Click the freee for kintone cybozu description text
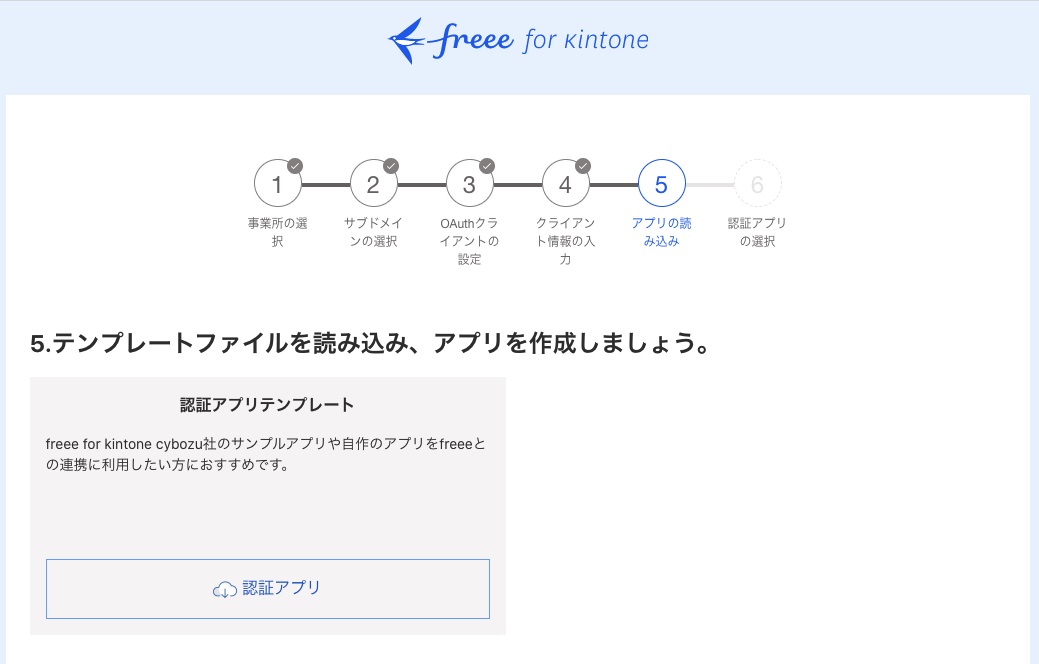The width and height of the screenshot is (1039, 664). click(x=266, y=454)
